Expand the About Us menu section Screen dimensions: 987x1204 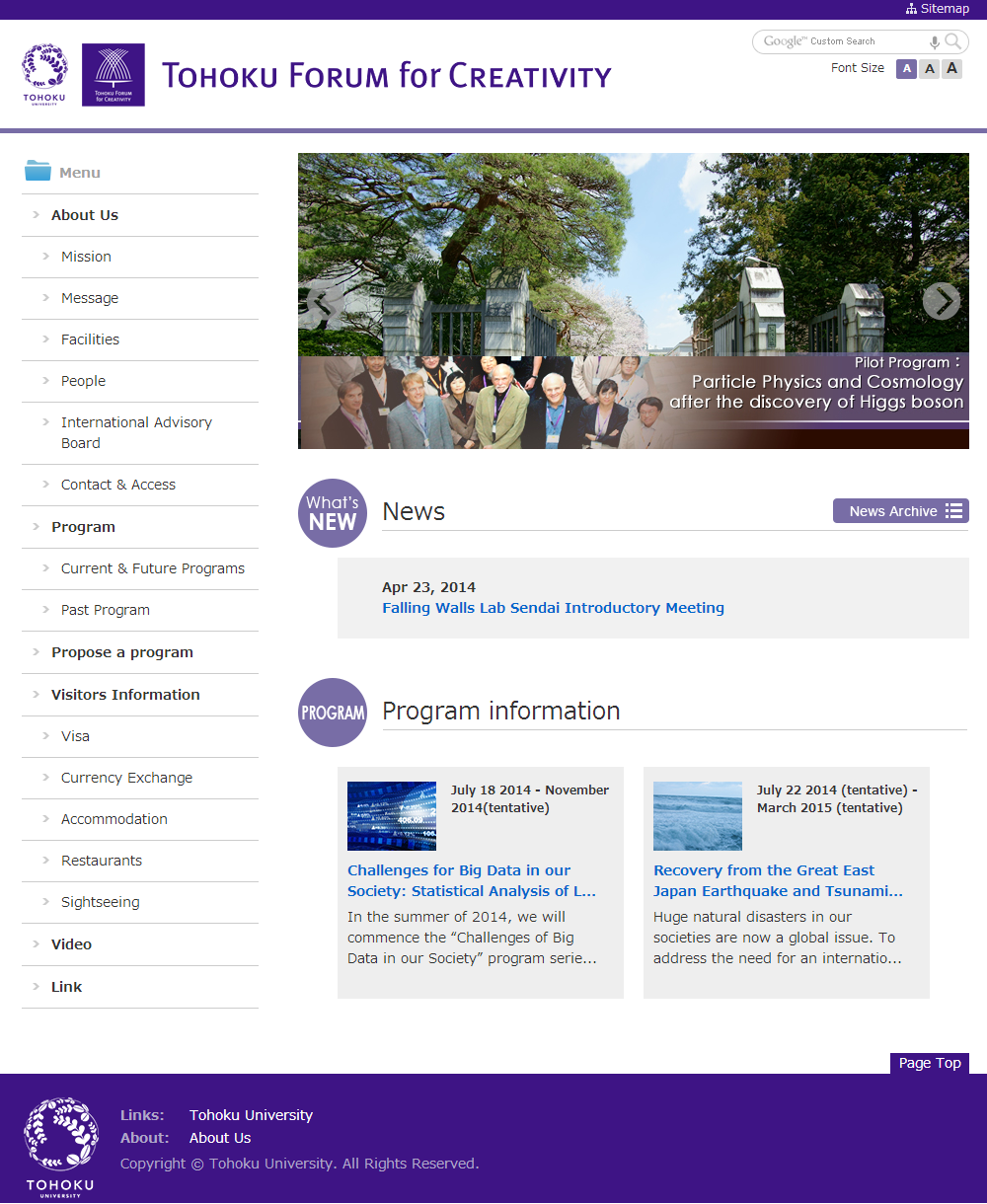pyautogui.click(x=85, y=215)
